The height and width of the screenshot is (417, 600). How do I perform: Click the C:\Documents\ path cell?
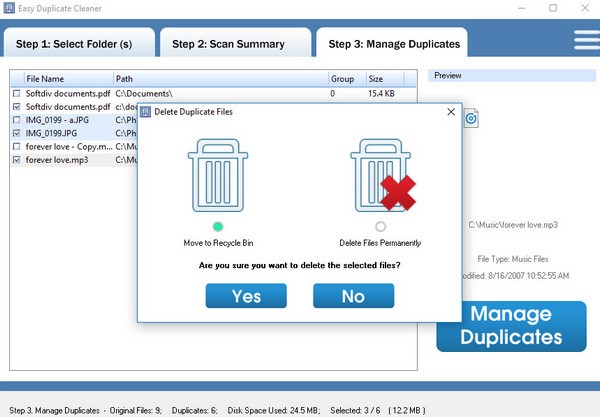point(144,93)
